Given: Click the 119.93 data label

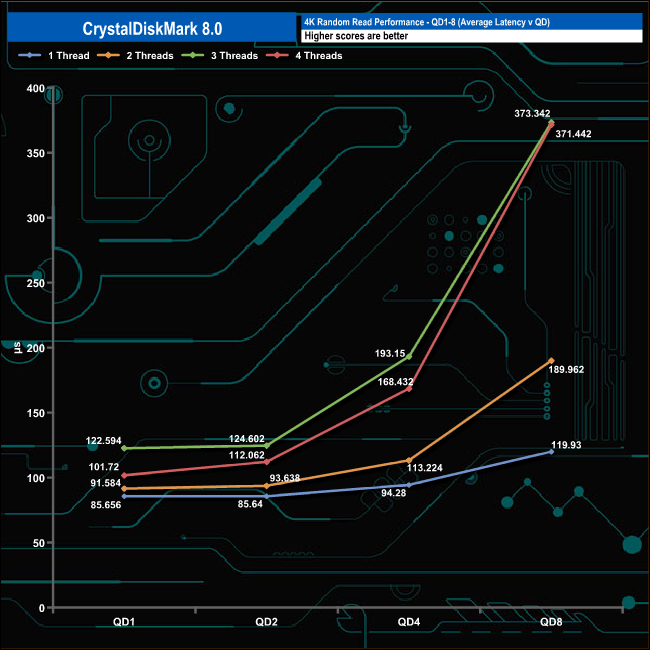Looking at the screenshot, I should (x=566, y=445).
